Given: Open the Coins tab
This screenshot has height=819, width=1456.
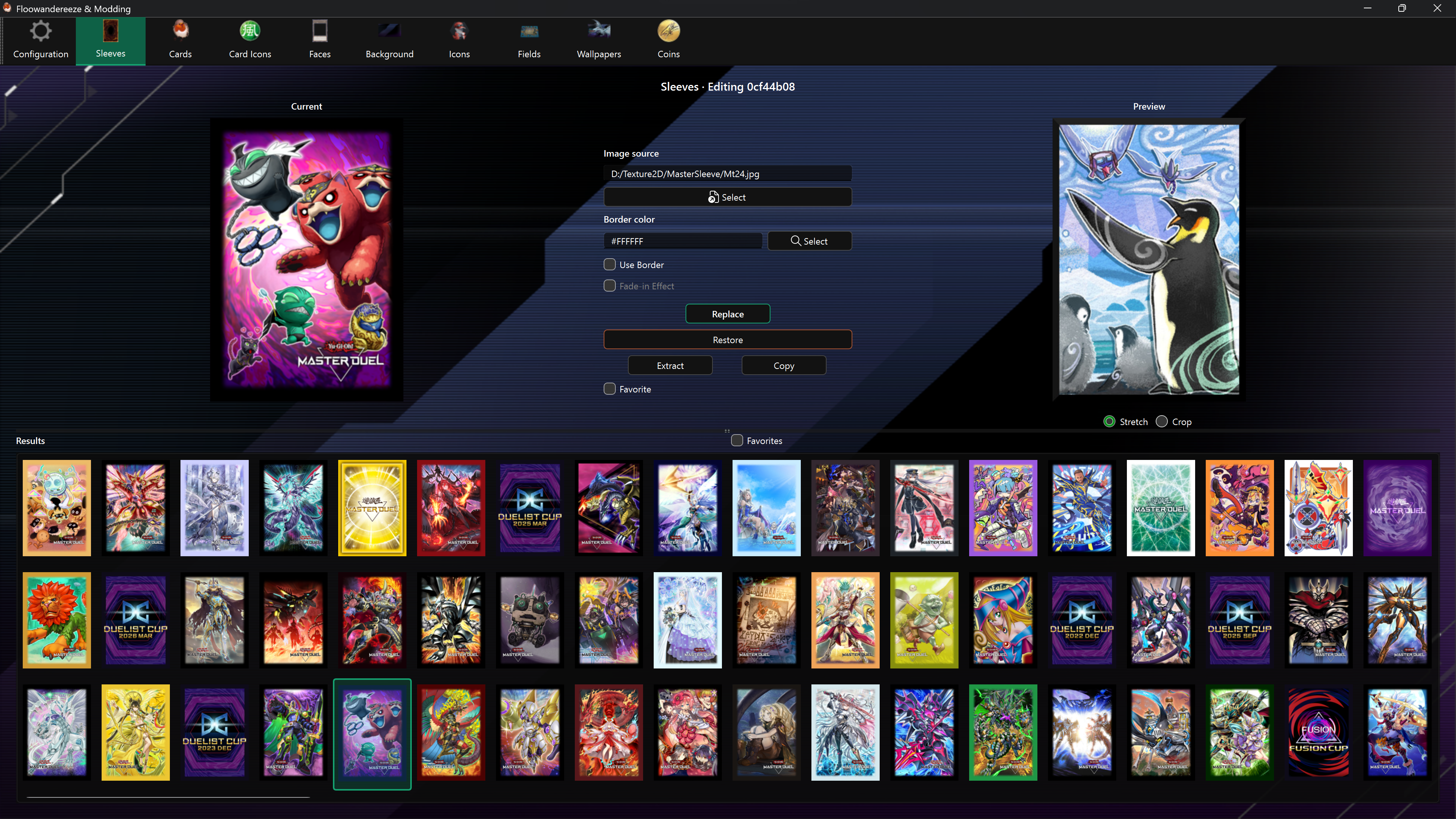Looking at the screenshot, I should point(668,41).
